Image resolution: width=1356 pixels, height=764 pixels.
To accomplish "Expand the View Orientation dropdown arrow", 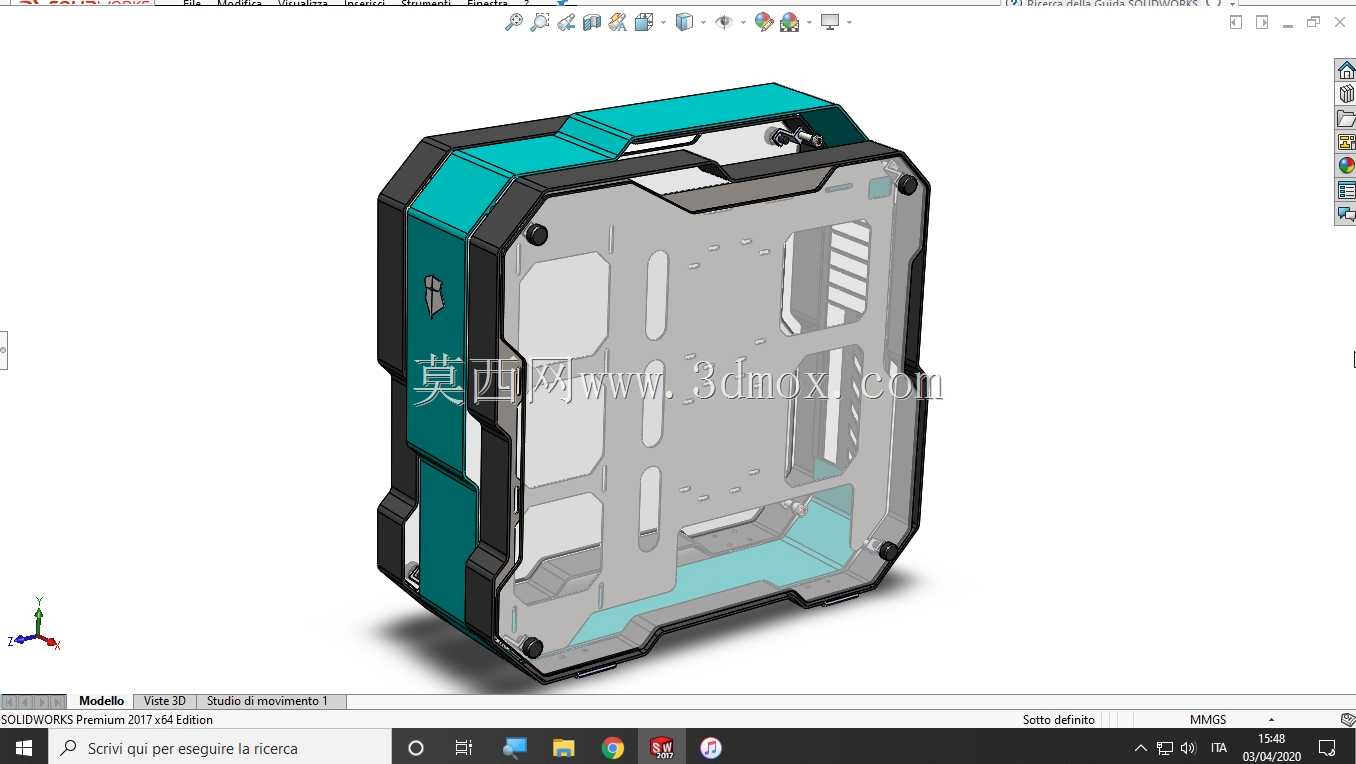I will (x=662, y=22).
